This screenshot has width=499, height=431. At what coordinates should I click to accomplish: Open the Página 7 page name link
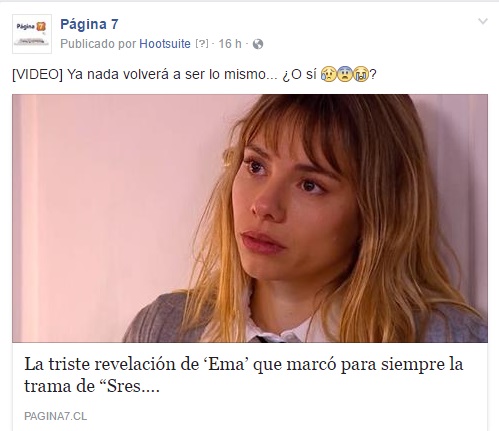[89, 24]
